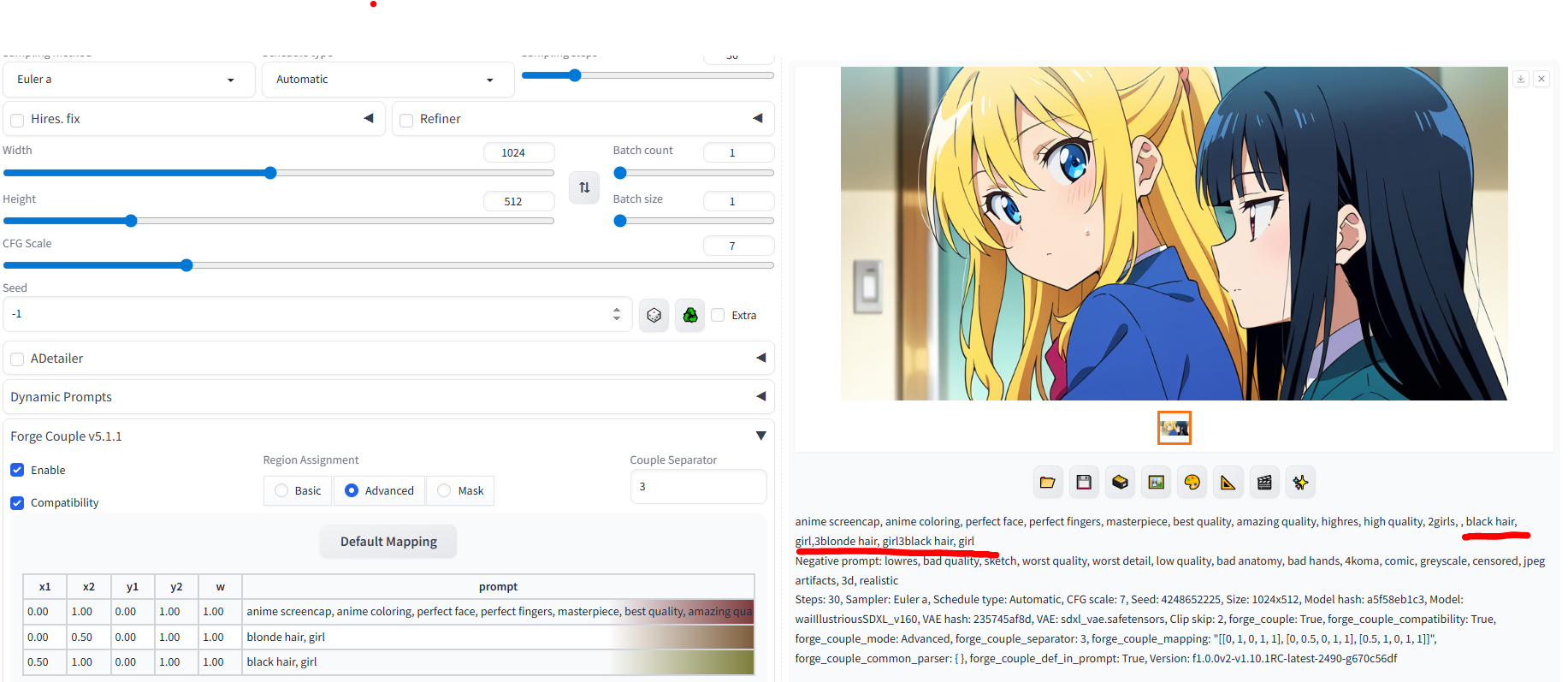Toggle the Extra seed checkbox
Screen dimensions: 1568x682
click(718, 315)
